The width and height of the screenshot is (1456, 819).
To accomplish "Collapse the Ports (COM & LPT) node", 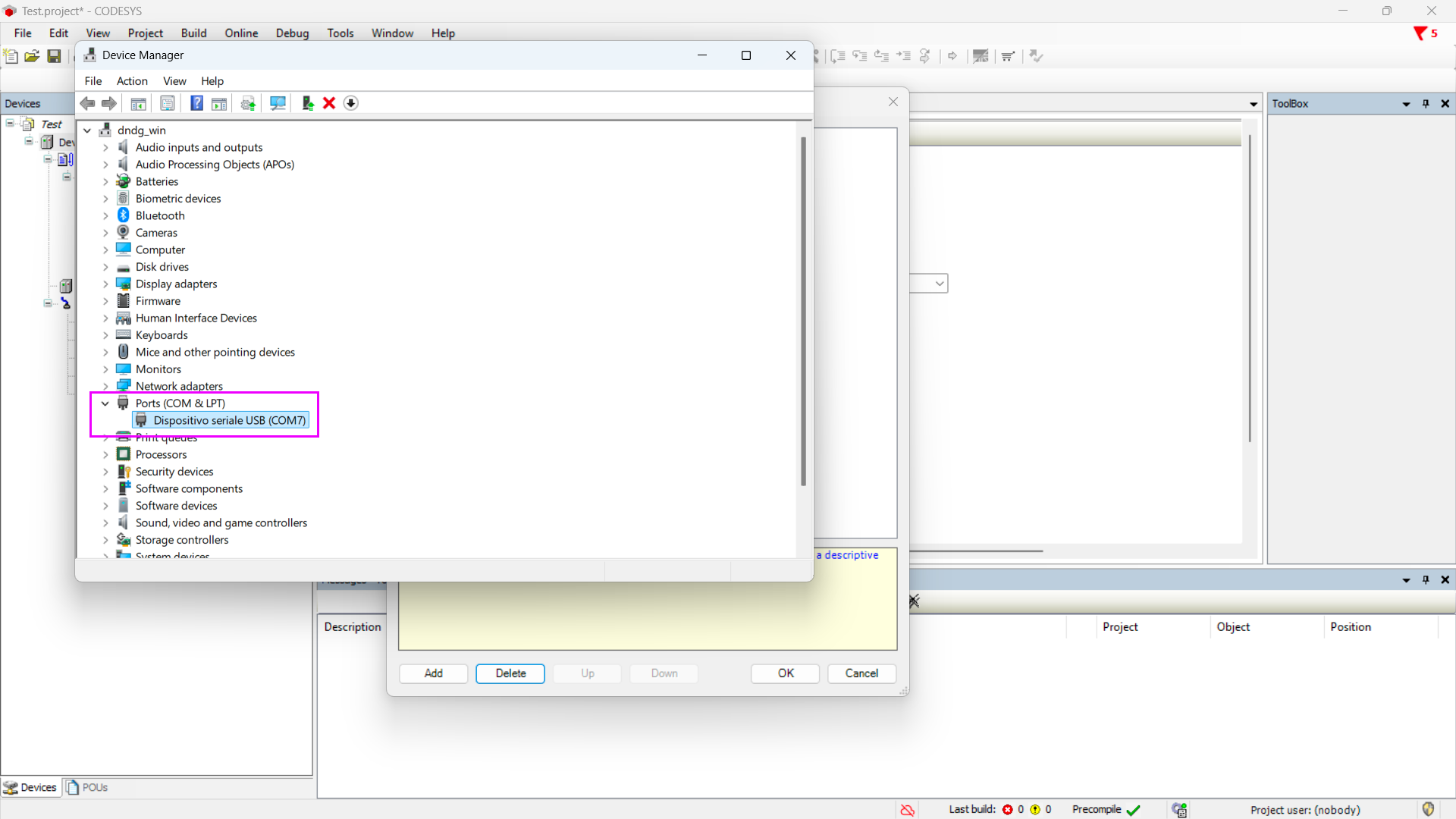I will [105, 403].
